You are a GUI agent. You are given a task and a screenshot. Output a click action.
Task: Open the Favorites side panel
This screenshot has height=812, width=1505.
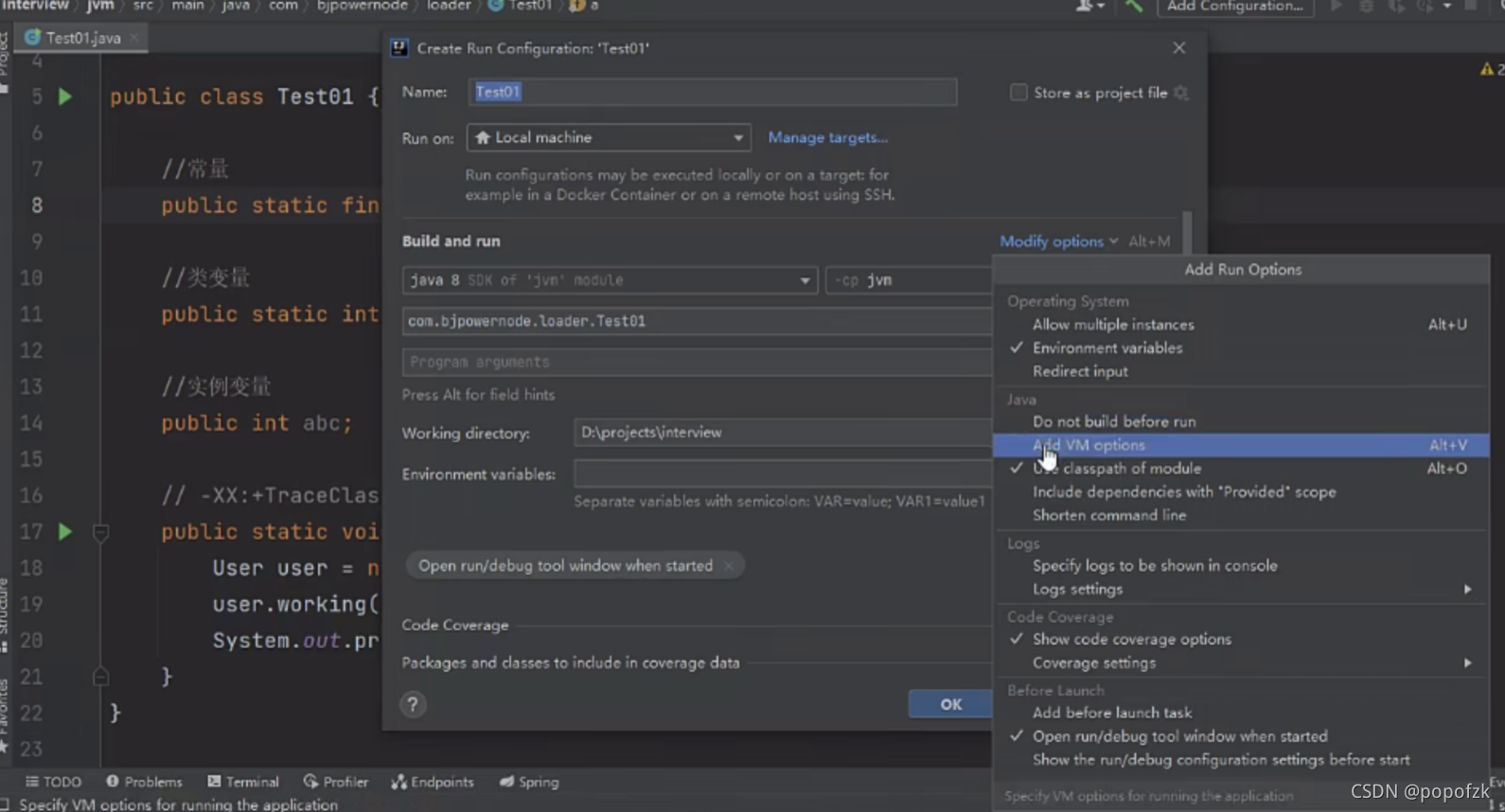click(5, 716)
